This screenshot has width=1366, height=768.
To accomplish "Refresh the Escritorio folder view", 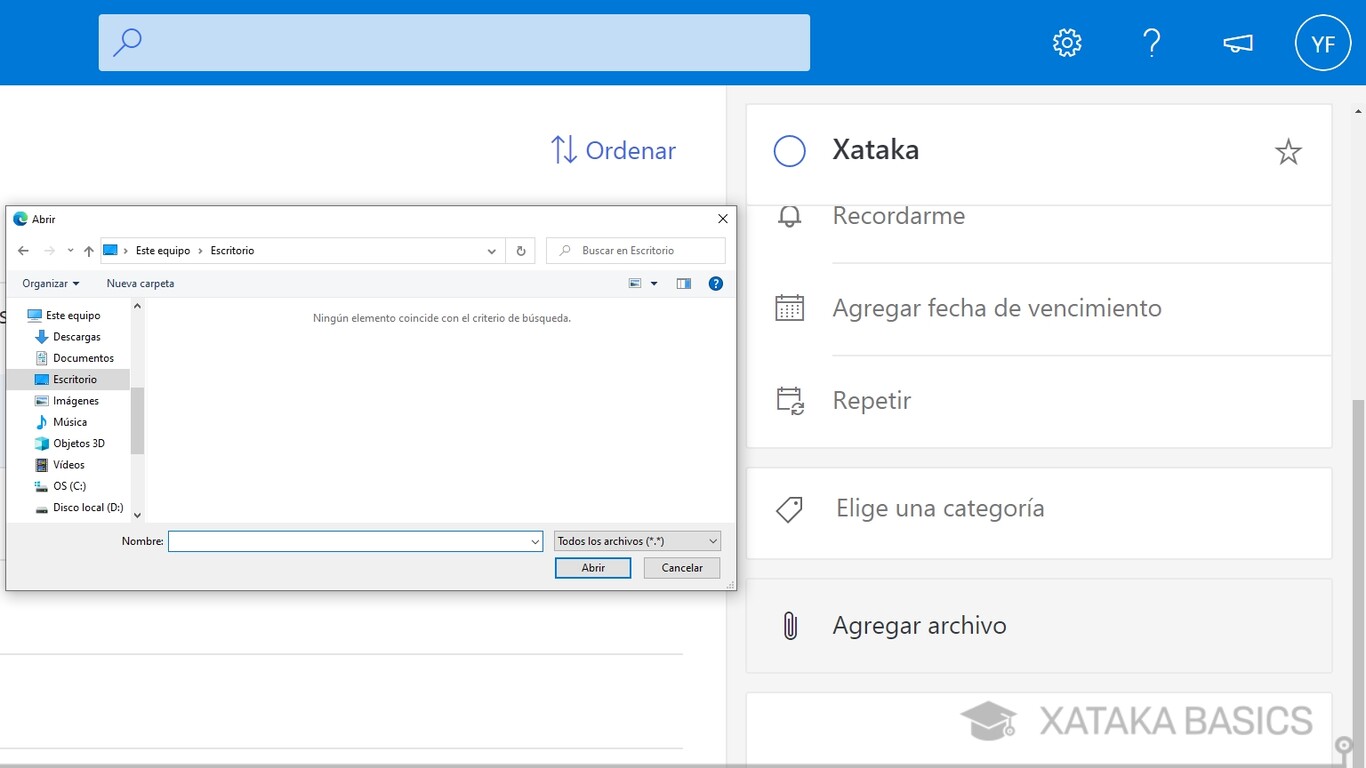I will coord(520,250).
